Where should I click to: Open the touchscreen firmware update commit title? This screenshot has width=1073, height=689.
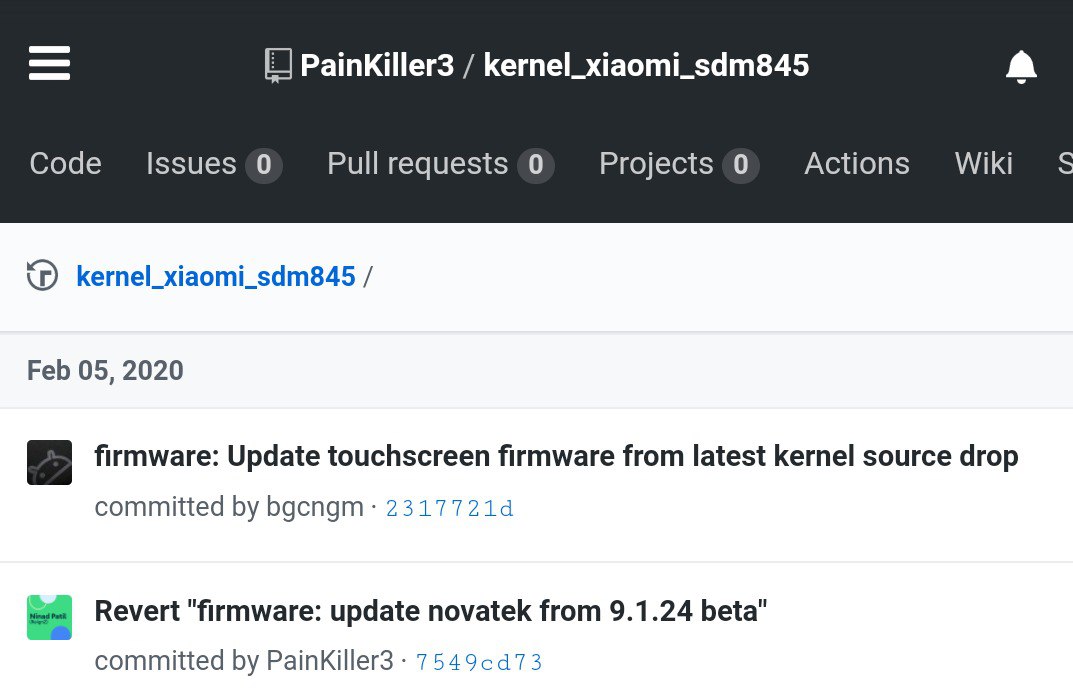pos(556,456)
